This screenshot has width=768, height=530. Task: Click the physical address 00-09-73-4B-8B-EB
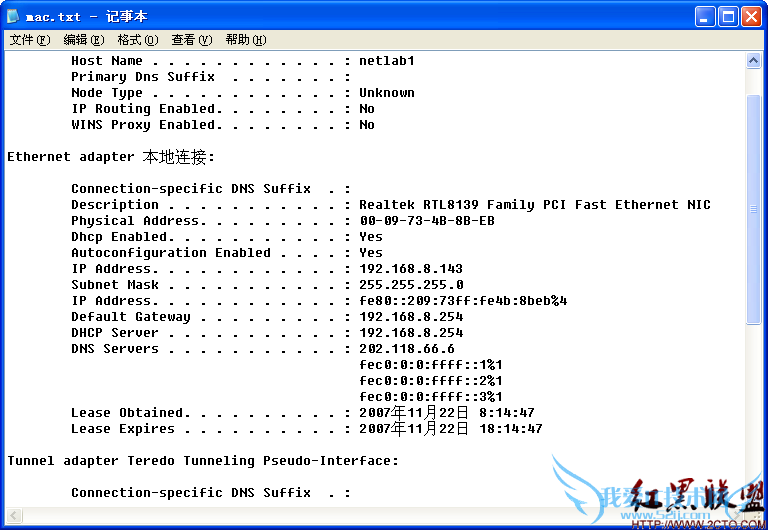pos(427,221)
